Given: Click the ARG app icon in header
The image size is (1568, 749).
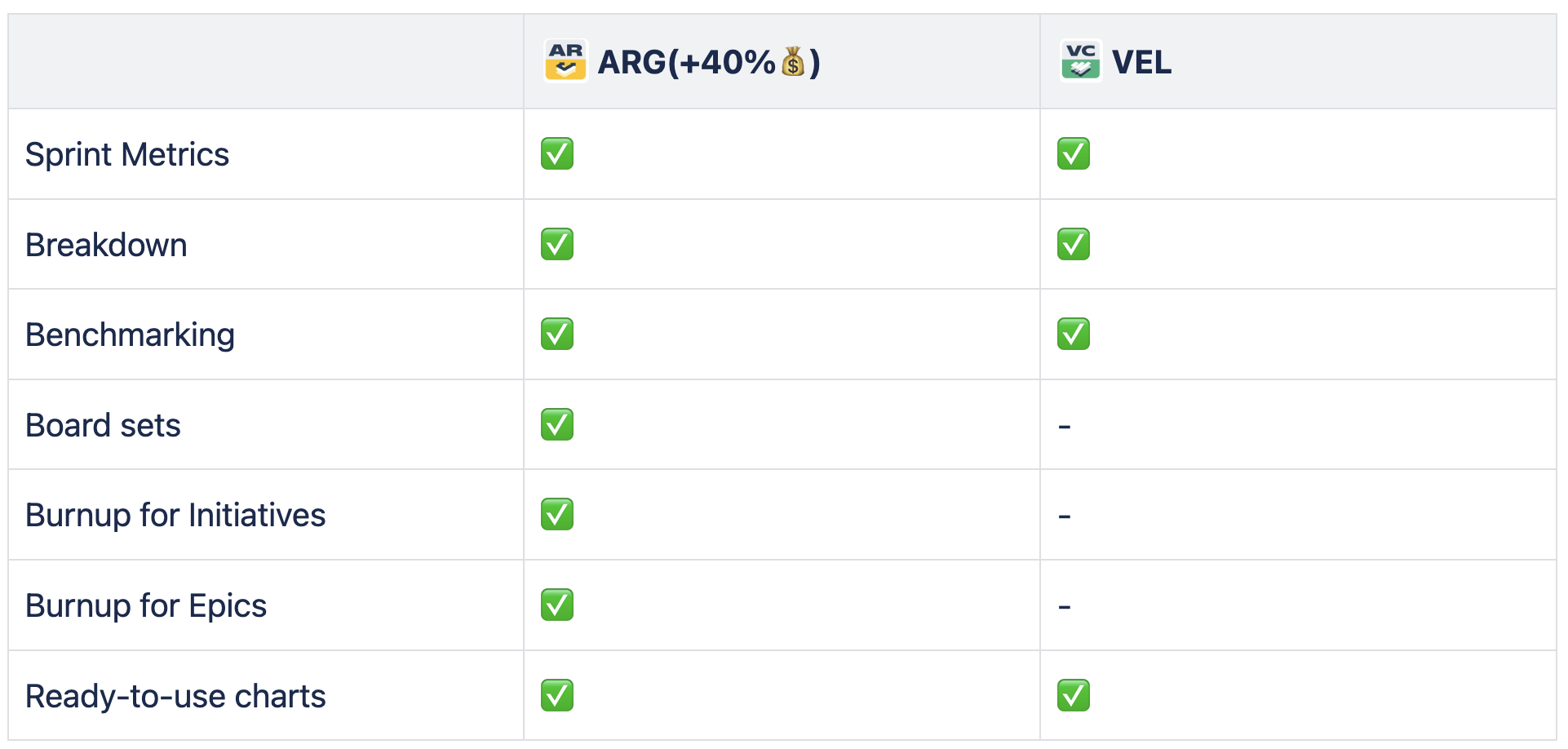Looking at the screenshot, I should (565, 61).
